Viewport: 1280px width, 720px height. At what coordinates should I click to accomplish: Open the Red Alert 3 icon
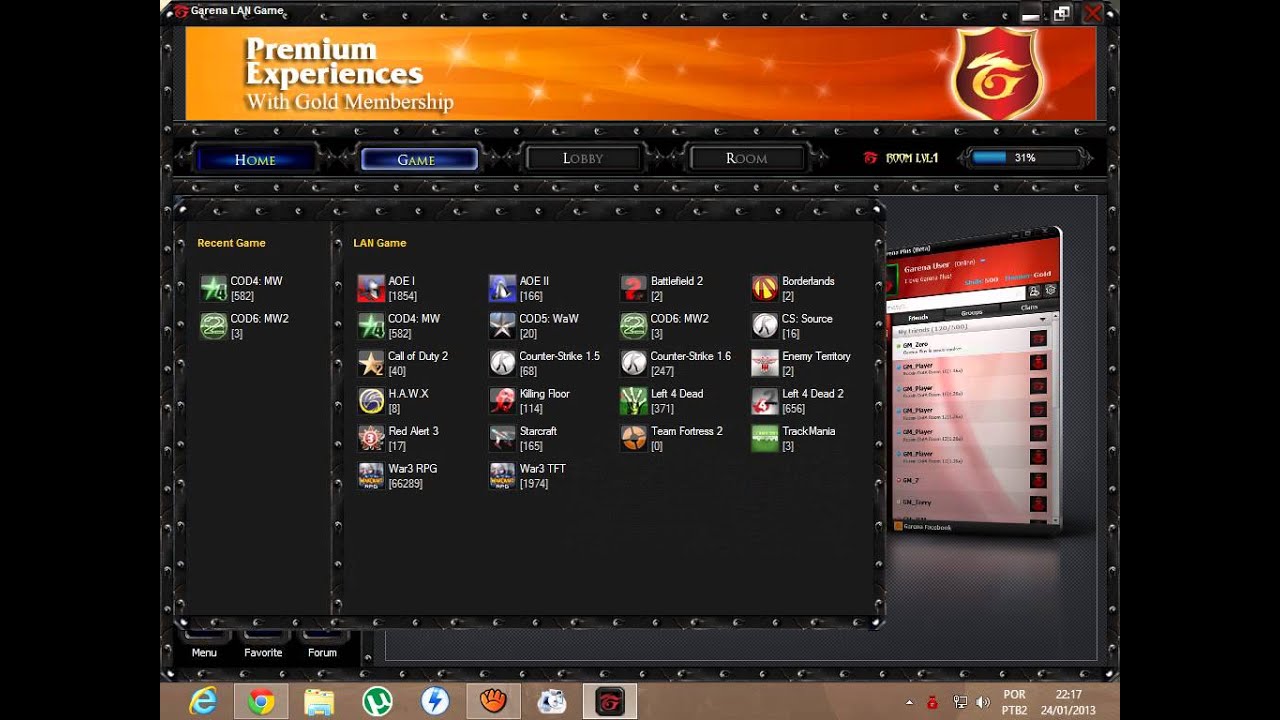371,439
